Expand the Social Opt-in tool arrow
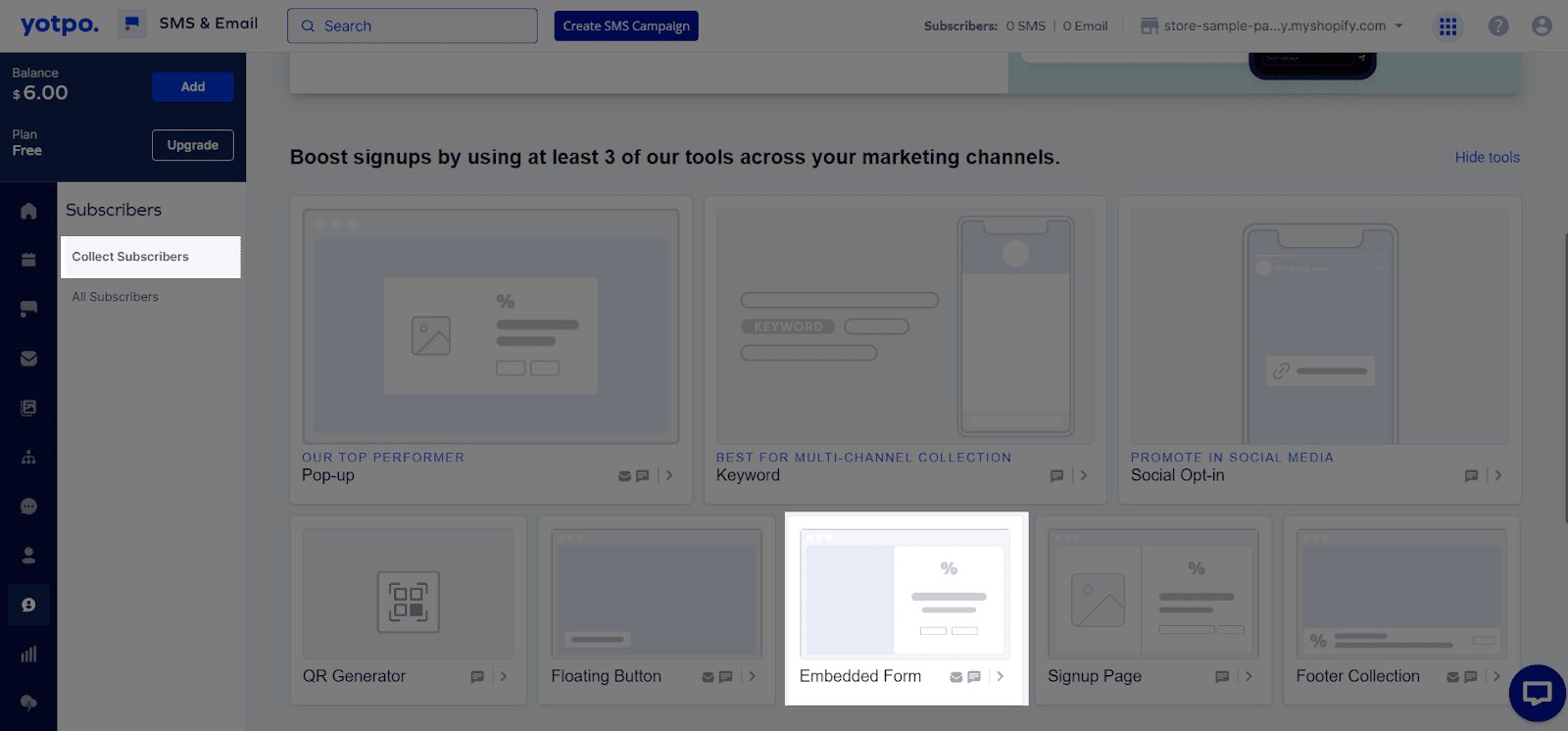Image resolution: width=1568 pixels, height=731 pixels. tap(1498, 475)
